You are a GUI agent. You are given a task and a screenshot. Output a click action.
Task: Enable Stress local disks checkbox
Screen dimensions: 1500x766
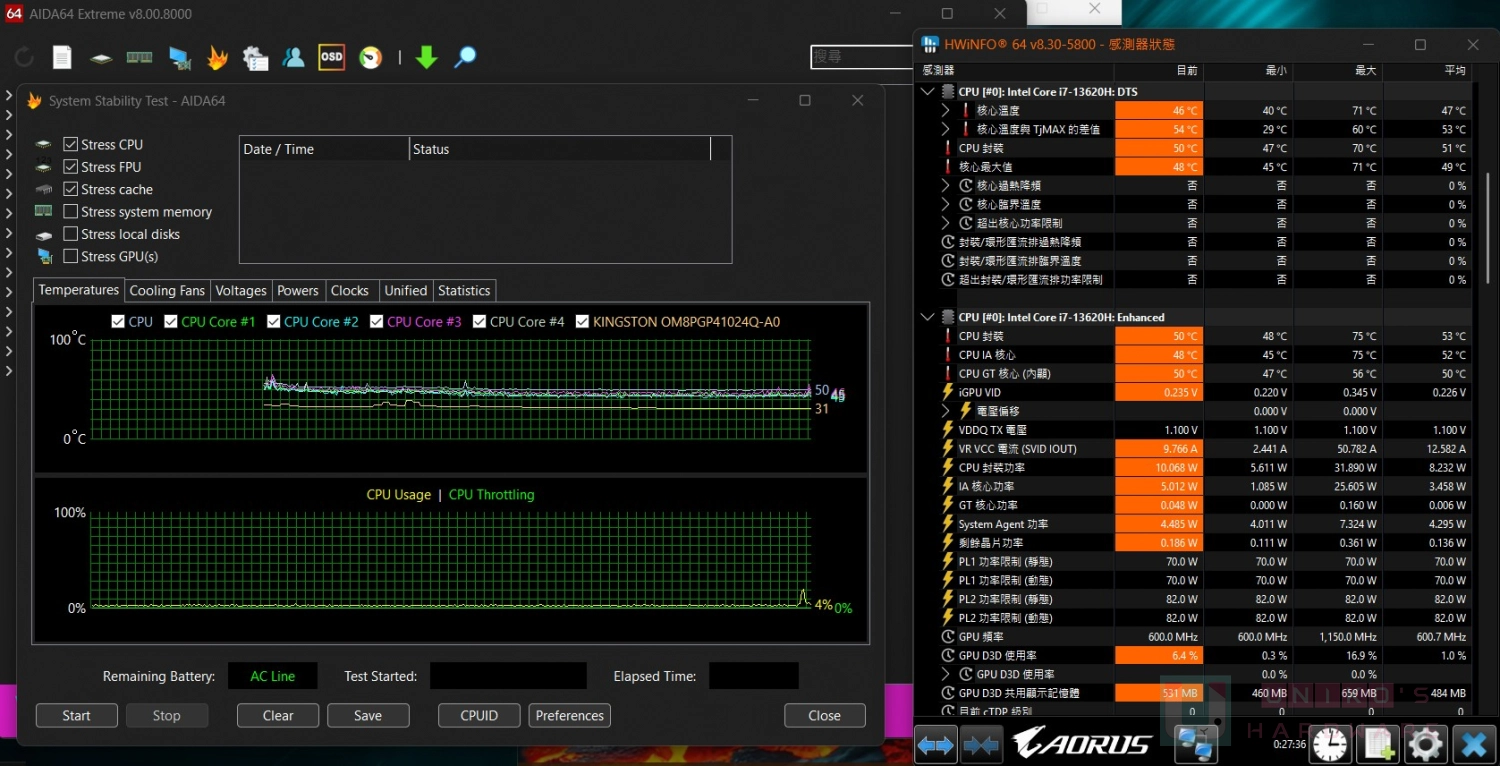pyautogui.click(x=71, y=234)
